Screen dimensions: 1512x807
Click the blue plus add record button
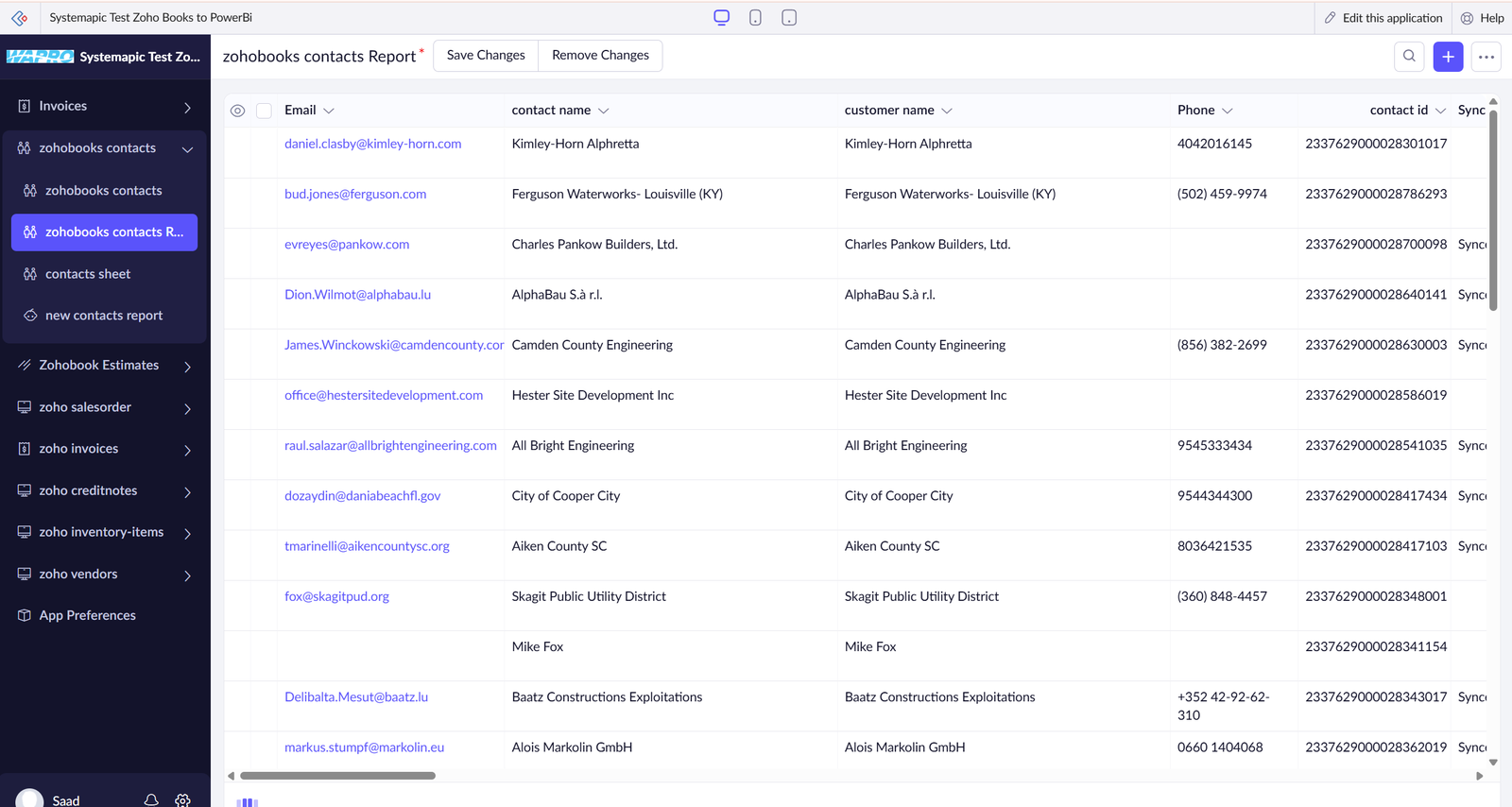coord(1448,57)
